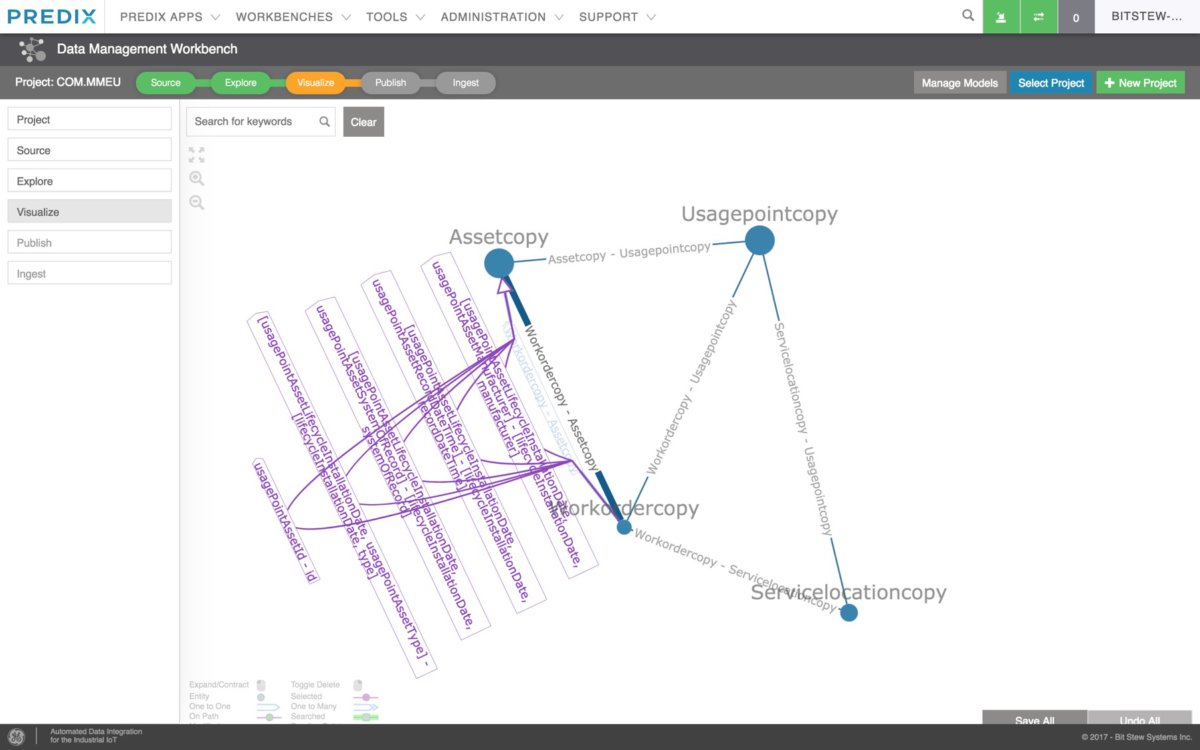Switch to the Publish workflow step

[x=390, y=82]
